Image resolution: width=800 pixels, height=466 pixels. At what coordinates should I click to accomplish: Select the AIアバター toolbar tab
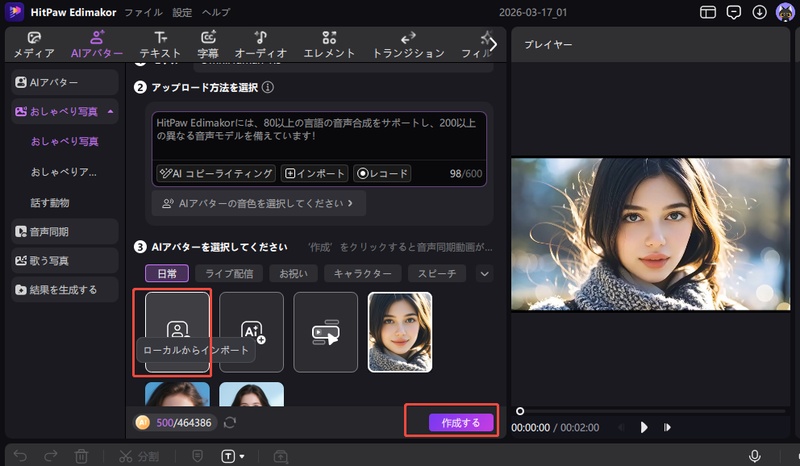pos(97,44)
